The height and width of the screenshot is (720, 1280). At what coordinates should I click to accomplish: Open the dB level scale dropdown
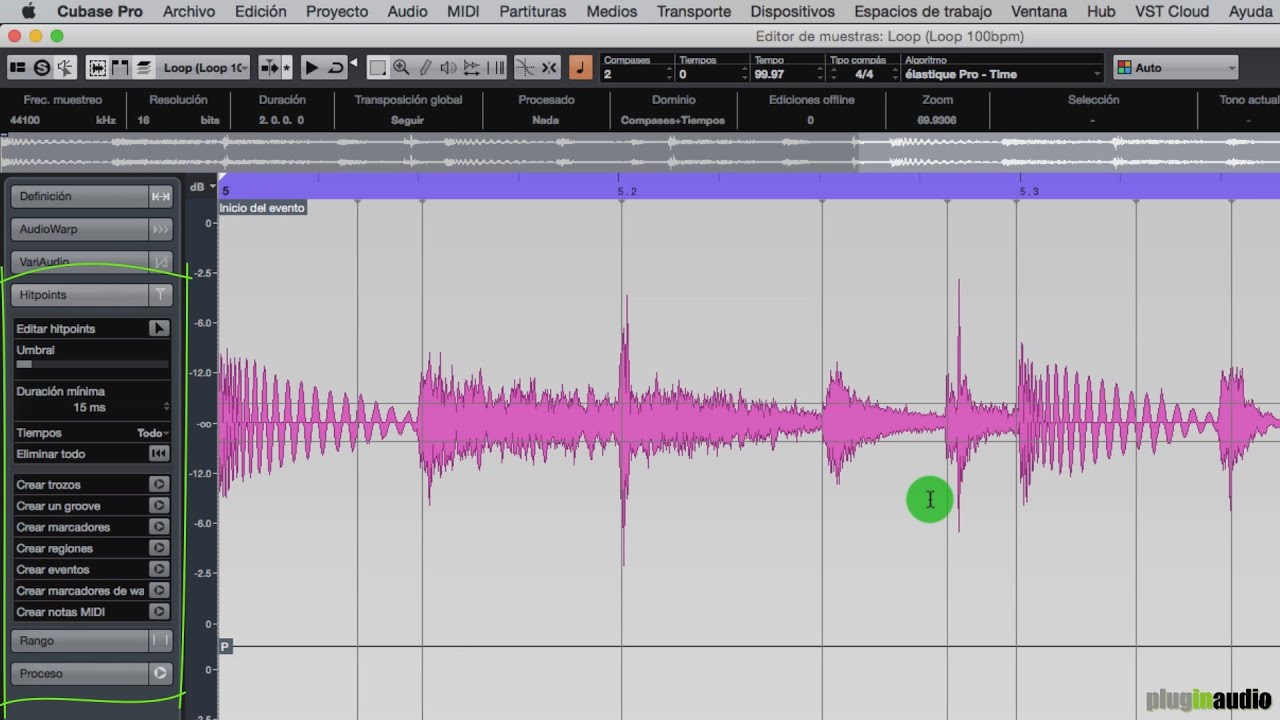pyautogui.click(x=201, y=186)
